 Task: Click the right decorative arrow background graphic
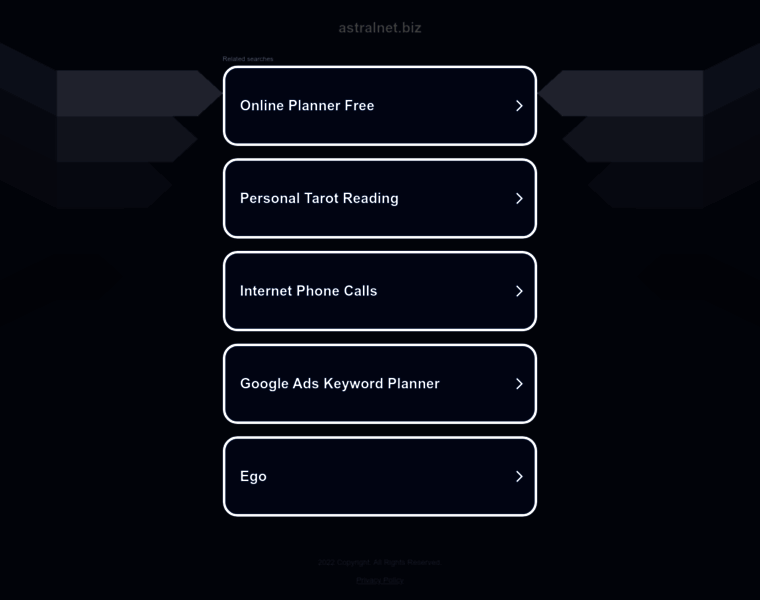tap(649, 126)
